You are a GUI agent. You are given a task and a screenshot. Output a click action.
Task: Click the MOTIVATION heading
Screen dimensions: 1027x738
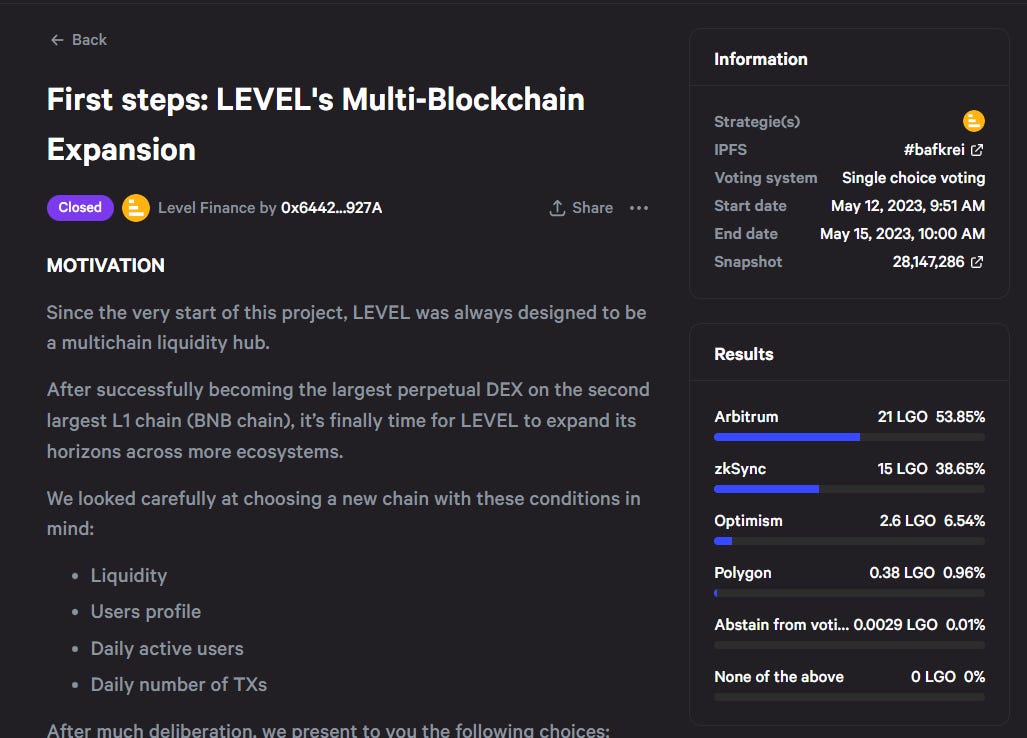click(x=105, y=265)
